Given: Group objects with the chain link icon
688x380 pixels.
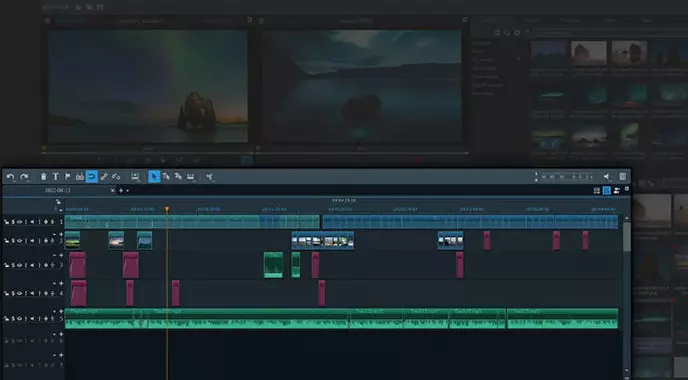Looking at the screenshot, I should (104, 177).
